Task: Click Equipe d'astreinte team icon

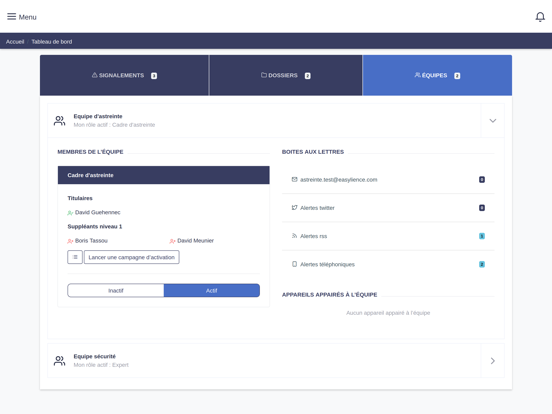Action: point(59,121)
